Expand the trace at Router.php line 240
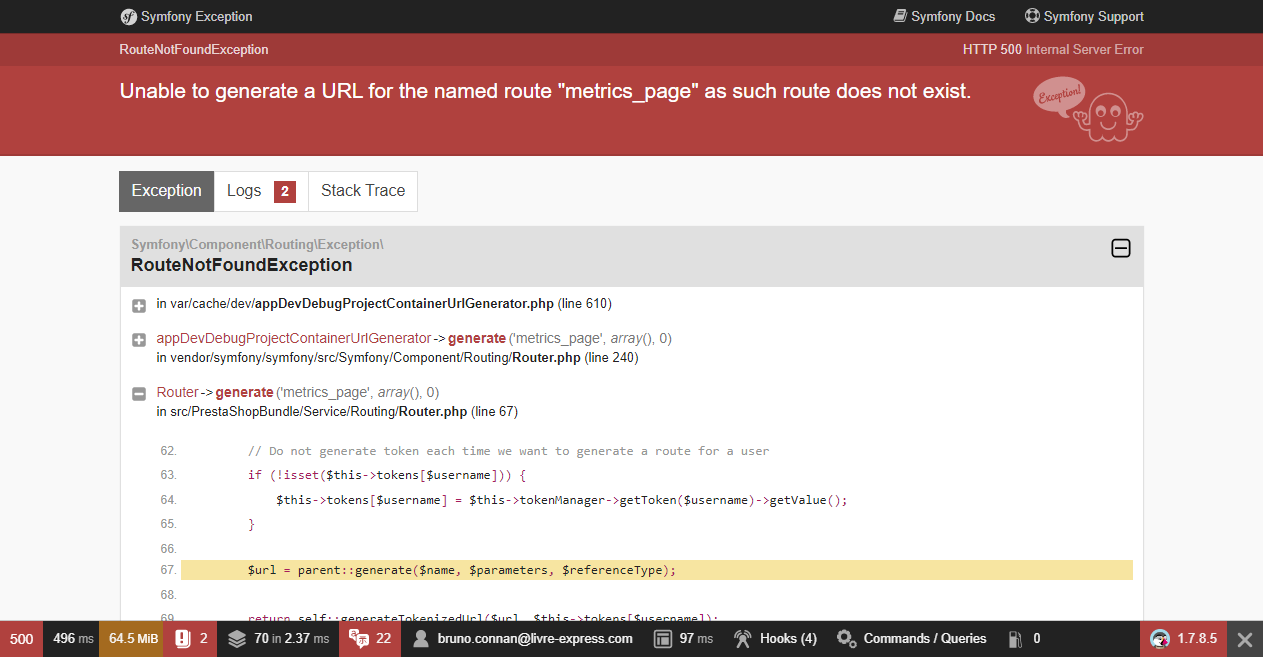 (x=139, y=340)
